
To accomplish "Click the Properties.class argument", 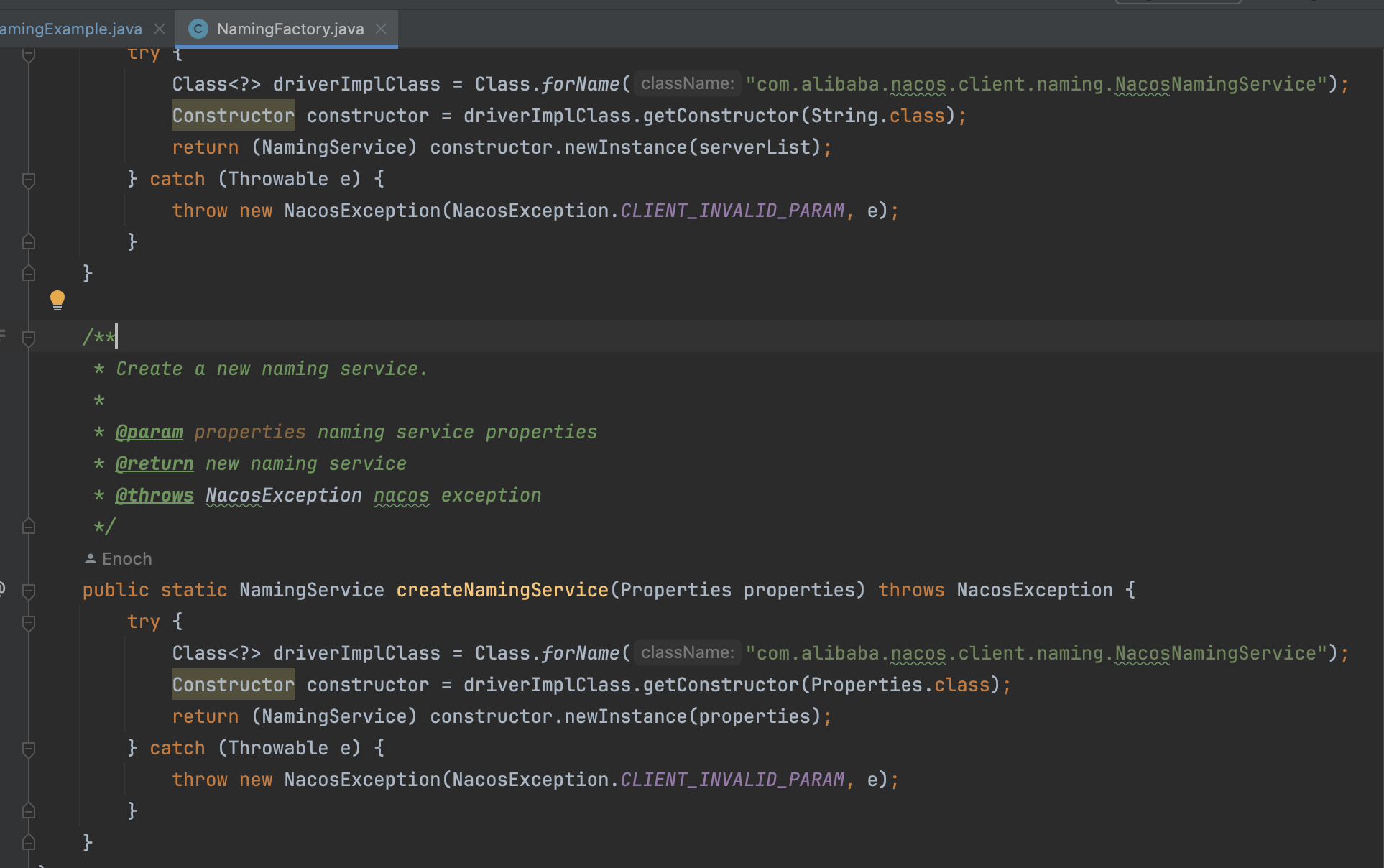I will point(900,685).
